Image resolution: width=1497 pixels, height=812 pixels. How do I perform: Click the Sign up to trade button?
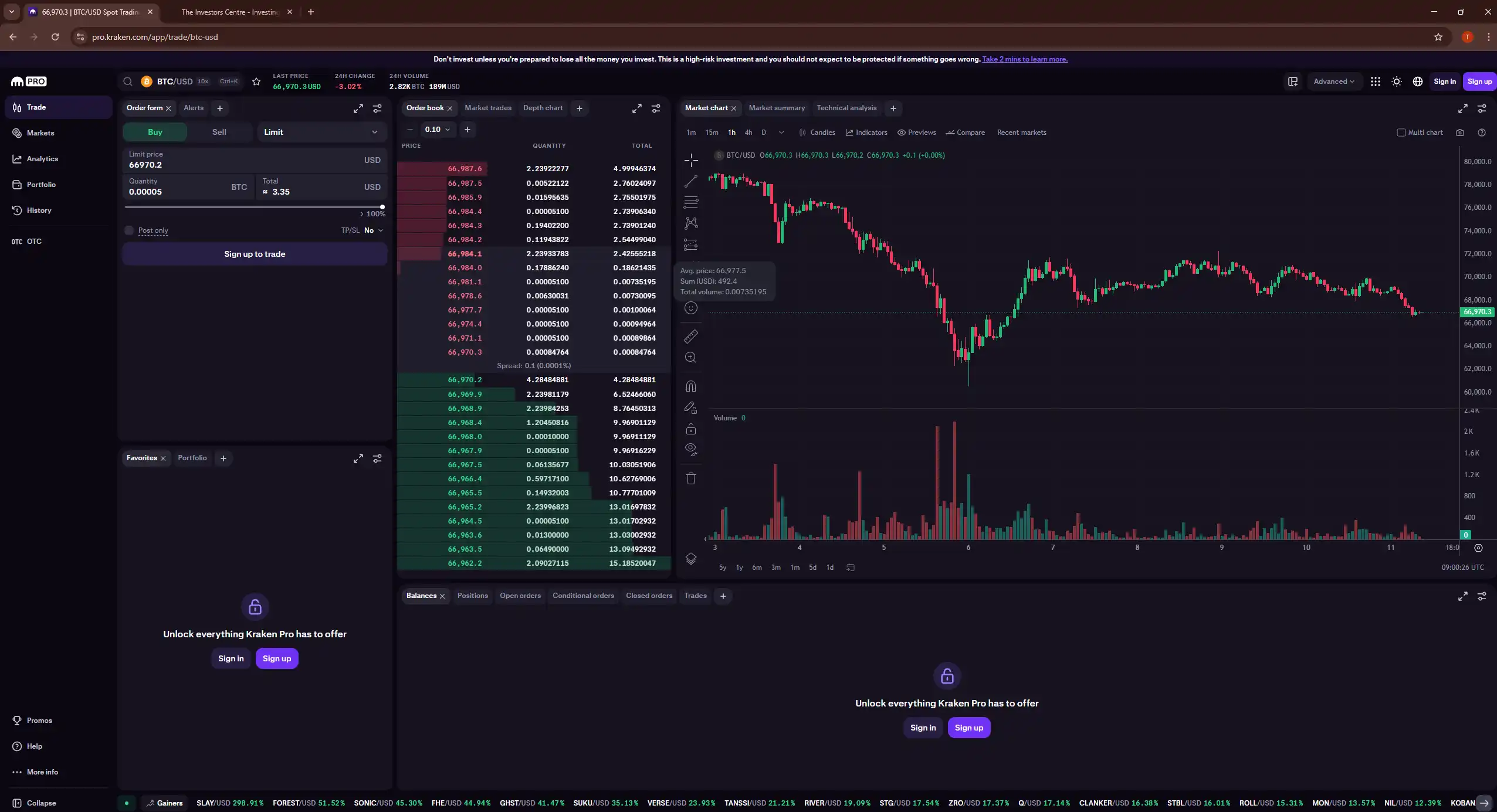(x=255, y=254)
